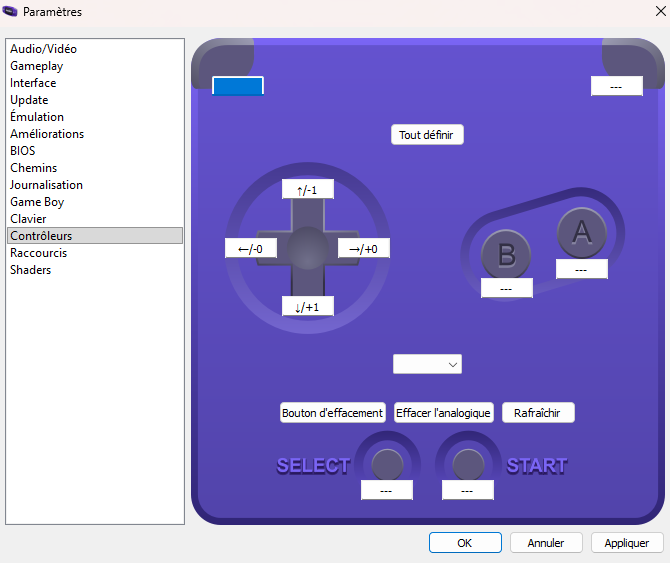Click the Start button binding field

(467, 490)
